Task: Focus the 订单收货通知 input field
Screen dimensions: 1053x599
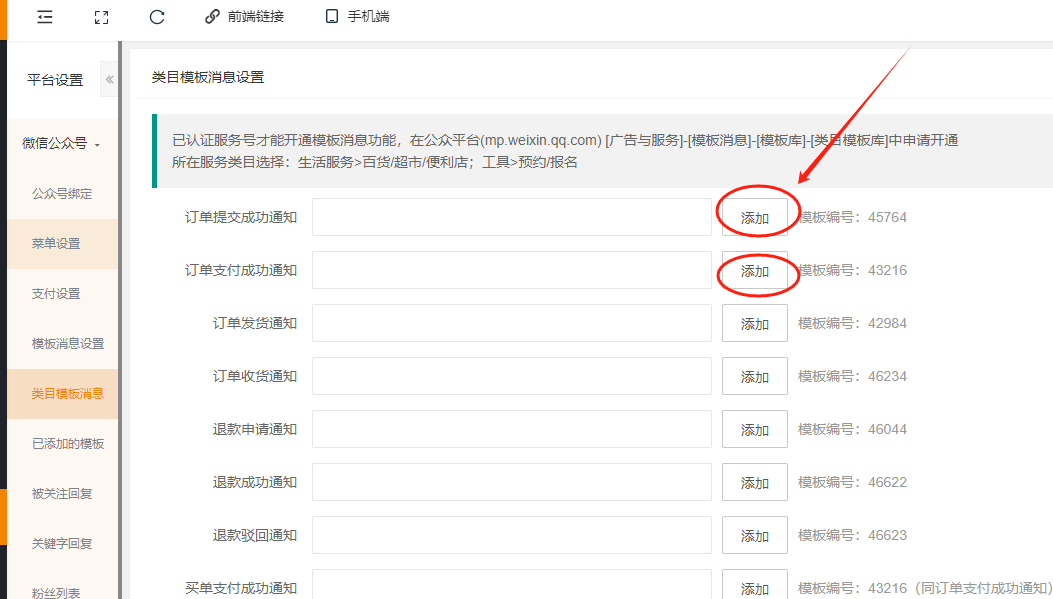Action: click(512, 376)
